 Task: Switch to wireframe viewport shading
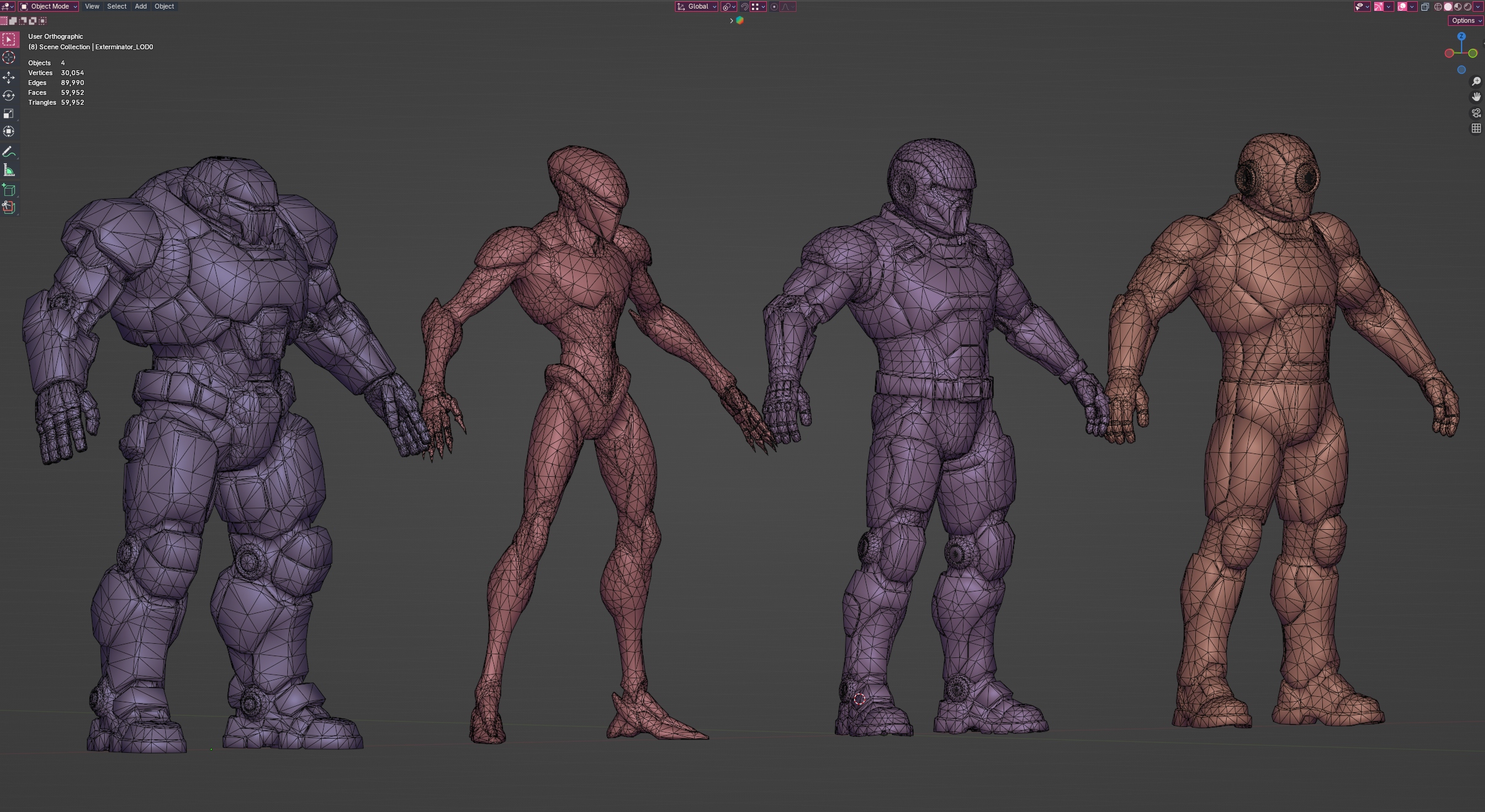click(x=1438, y=7)
